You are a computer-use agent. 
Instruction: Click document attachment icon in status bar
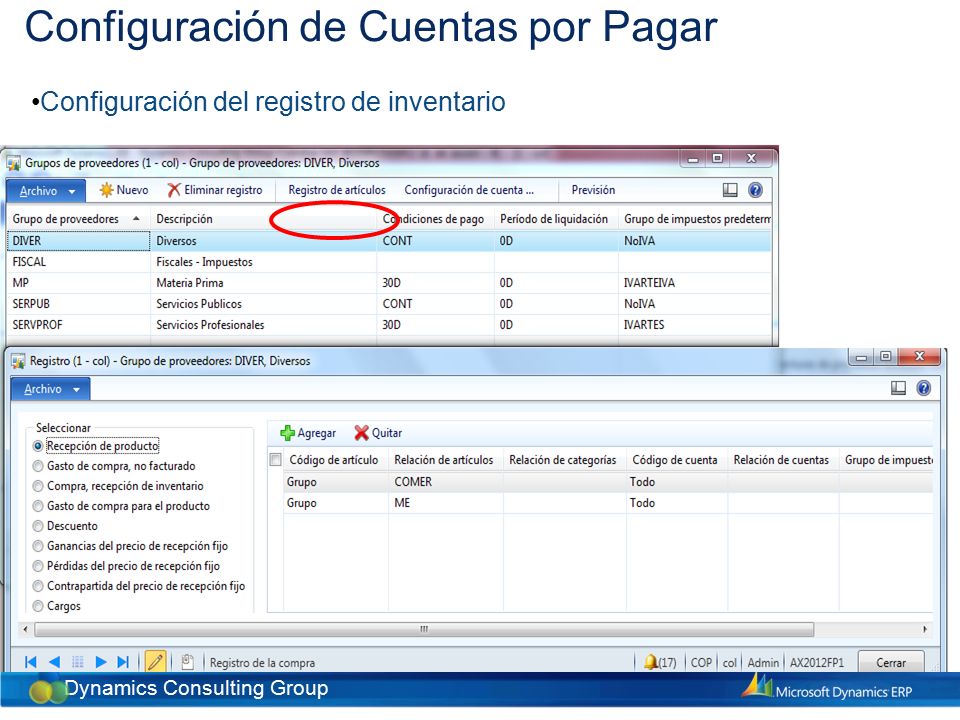pyautogui.click(x=187, y=662)
